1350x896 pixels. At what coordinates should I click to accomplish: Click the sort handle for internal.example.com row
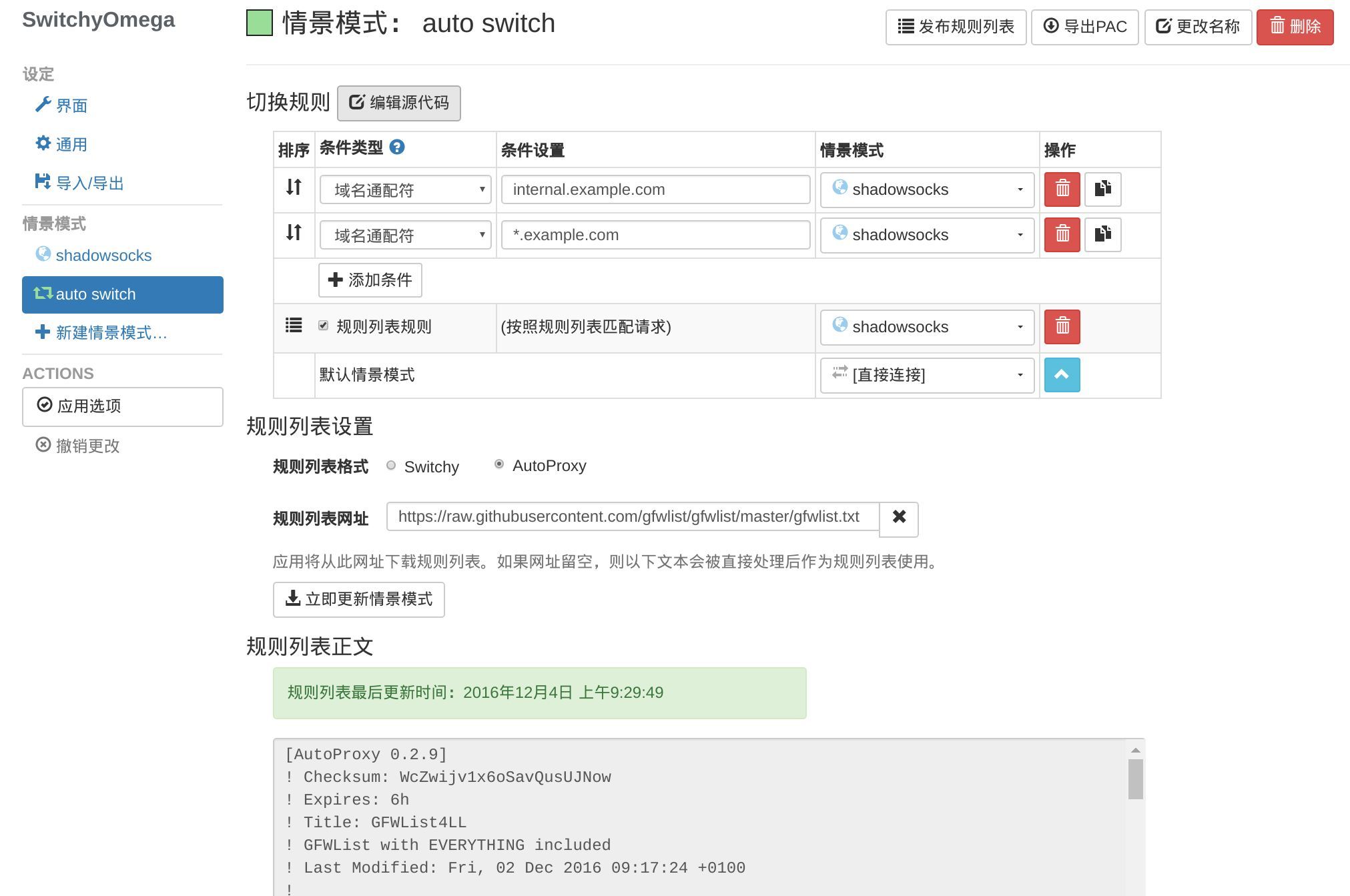coord(294,187)
